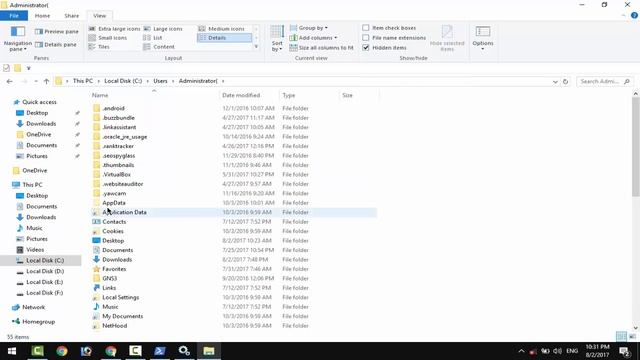This screenshot has width=640, height=360.
Task: Select the View ribbon tab
Action: click(x=100, y=16)
